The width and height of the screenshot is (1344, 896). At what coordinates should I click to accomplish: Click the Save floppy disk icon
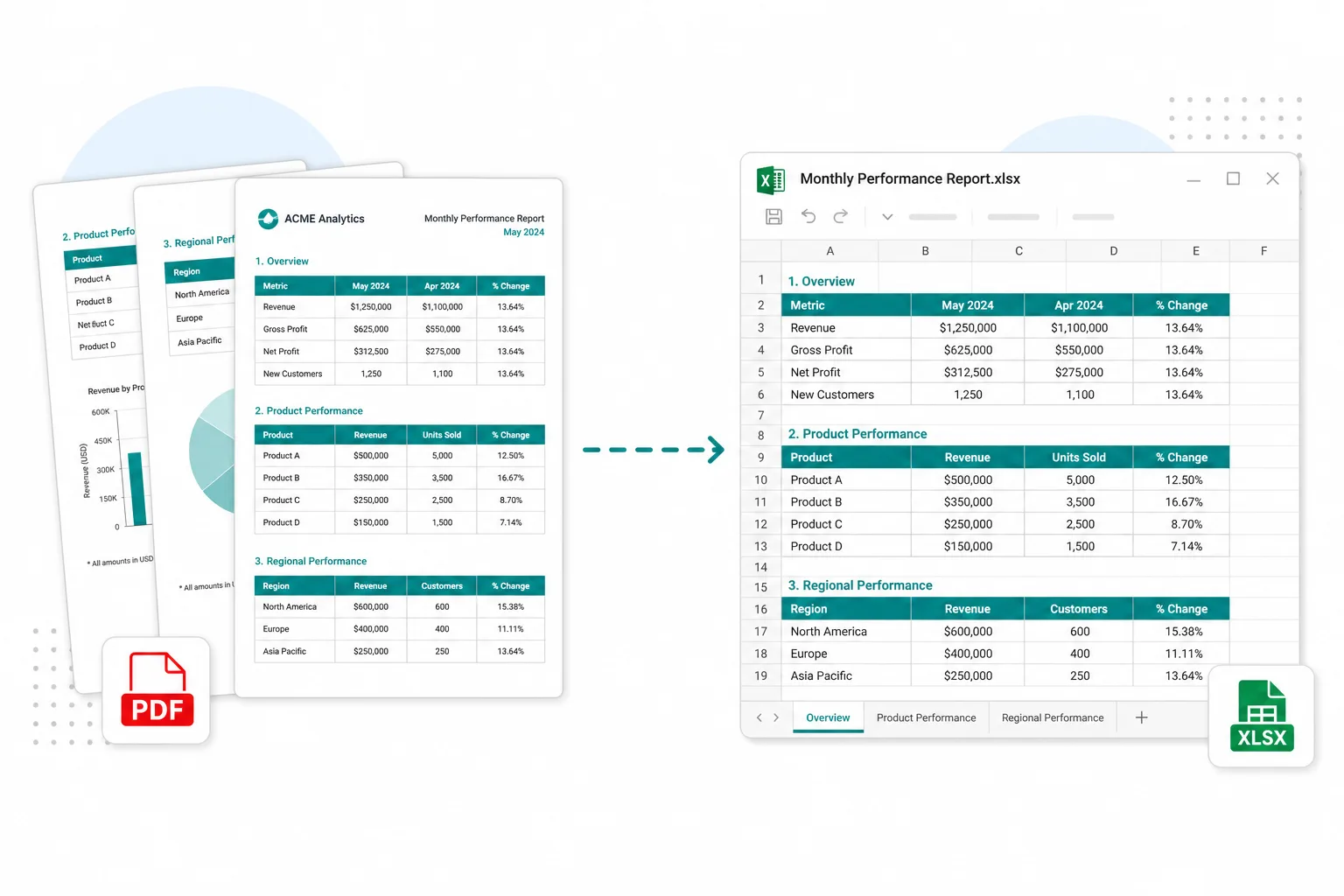point(773,216)
